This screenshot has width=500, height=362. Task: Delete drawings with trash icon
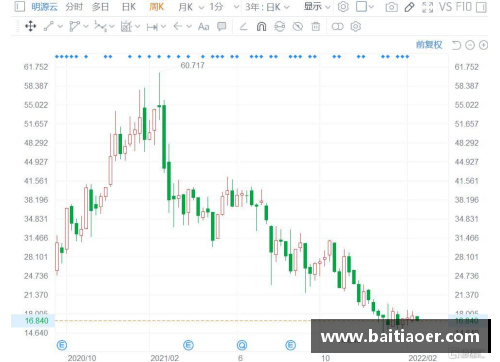point(316,26)
